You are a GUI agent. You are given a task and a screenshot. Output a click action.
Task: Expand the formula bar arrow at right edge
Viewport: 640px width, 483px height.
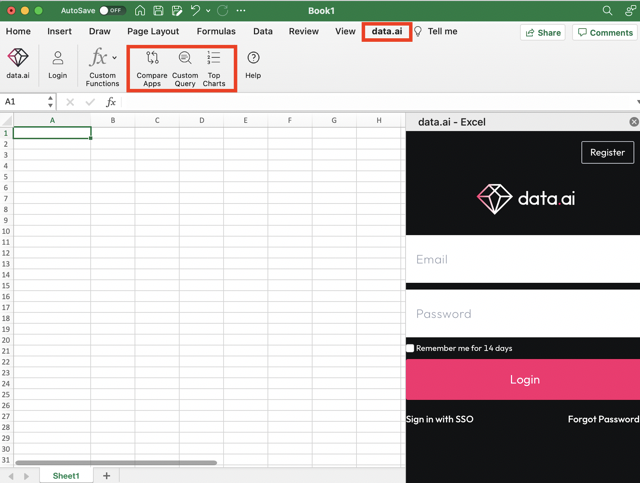pyautogui.click(x=637, y=102)
